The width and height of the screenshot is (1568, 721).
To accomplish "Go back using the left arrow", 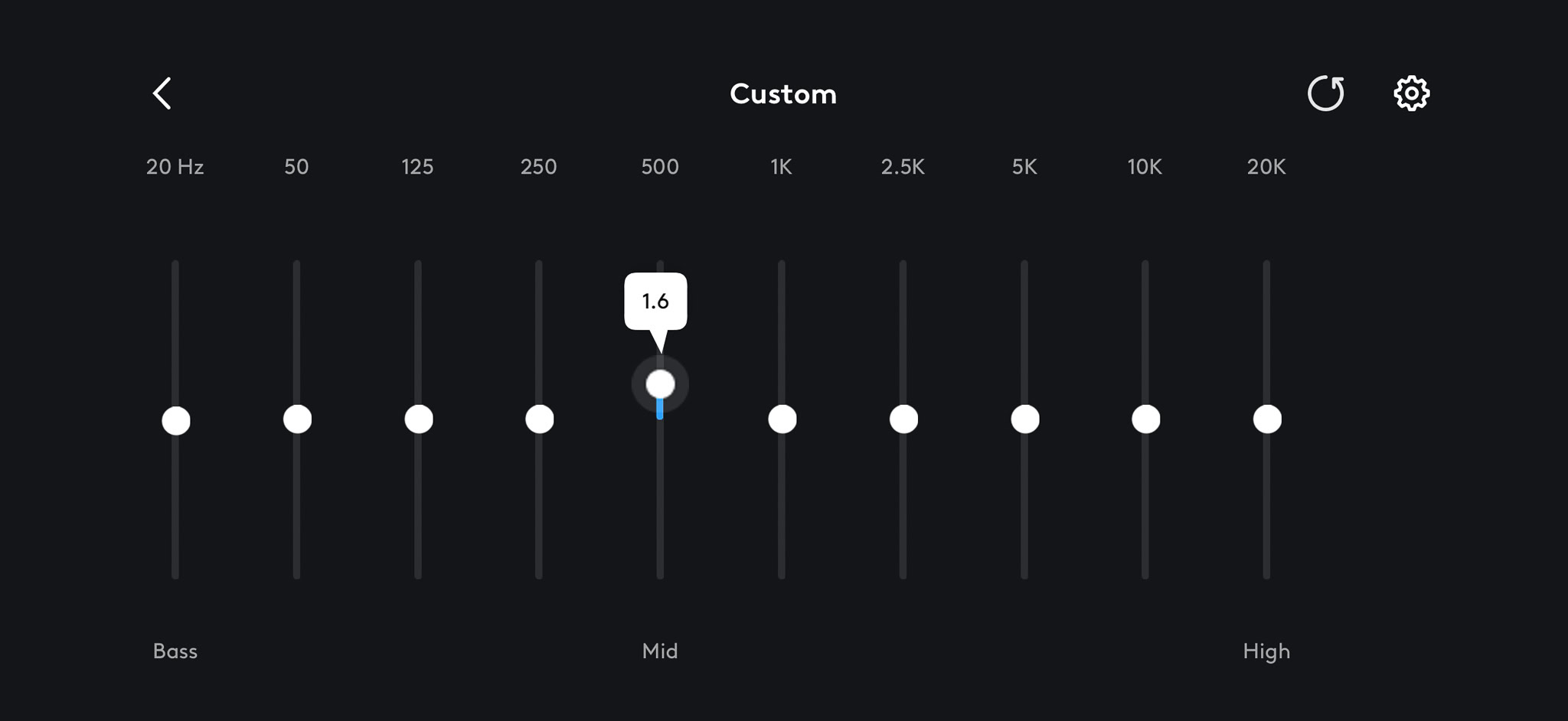I will click(x=162, y=93).
